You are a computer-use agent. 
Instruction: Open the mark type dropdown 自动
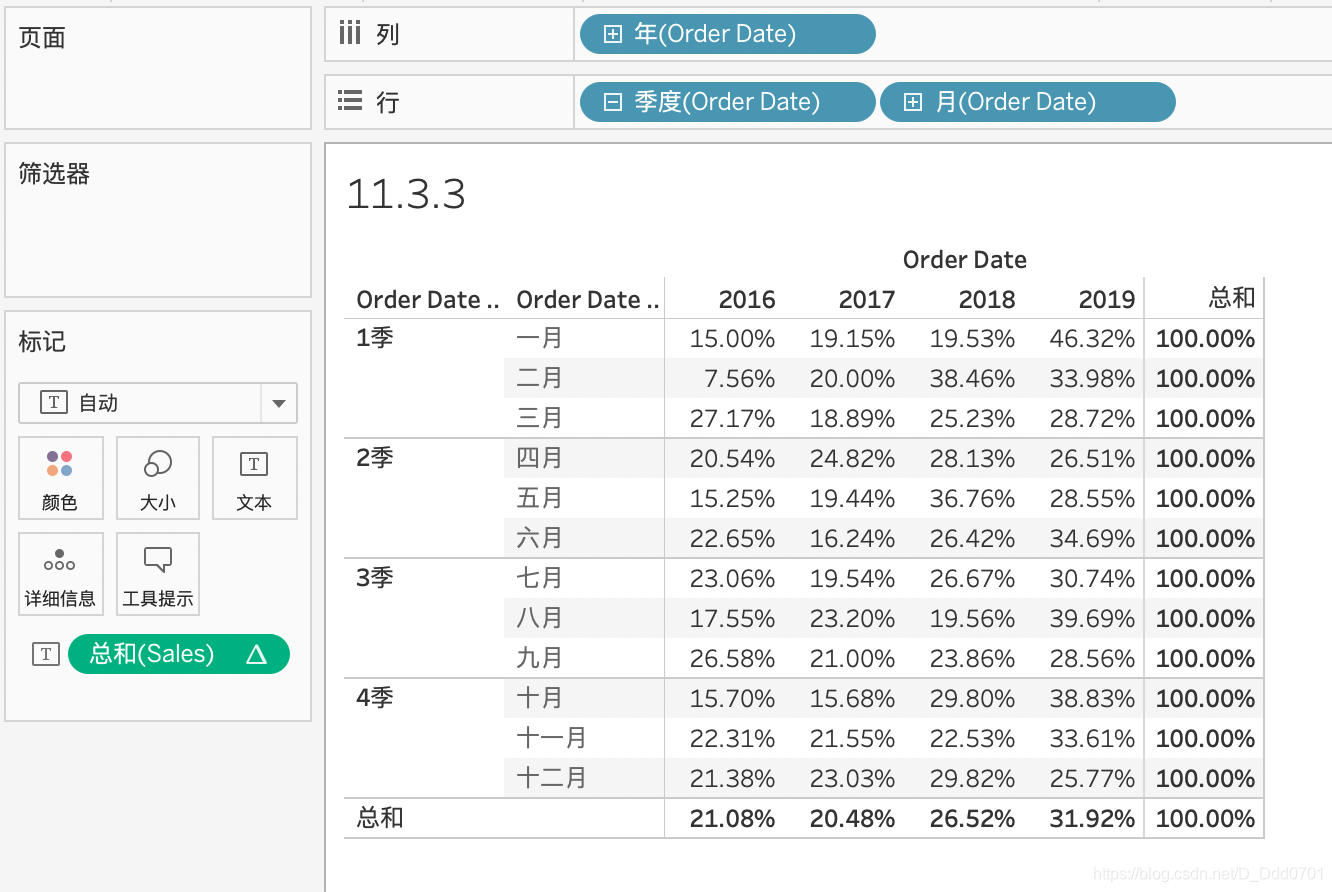point(158,403)
